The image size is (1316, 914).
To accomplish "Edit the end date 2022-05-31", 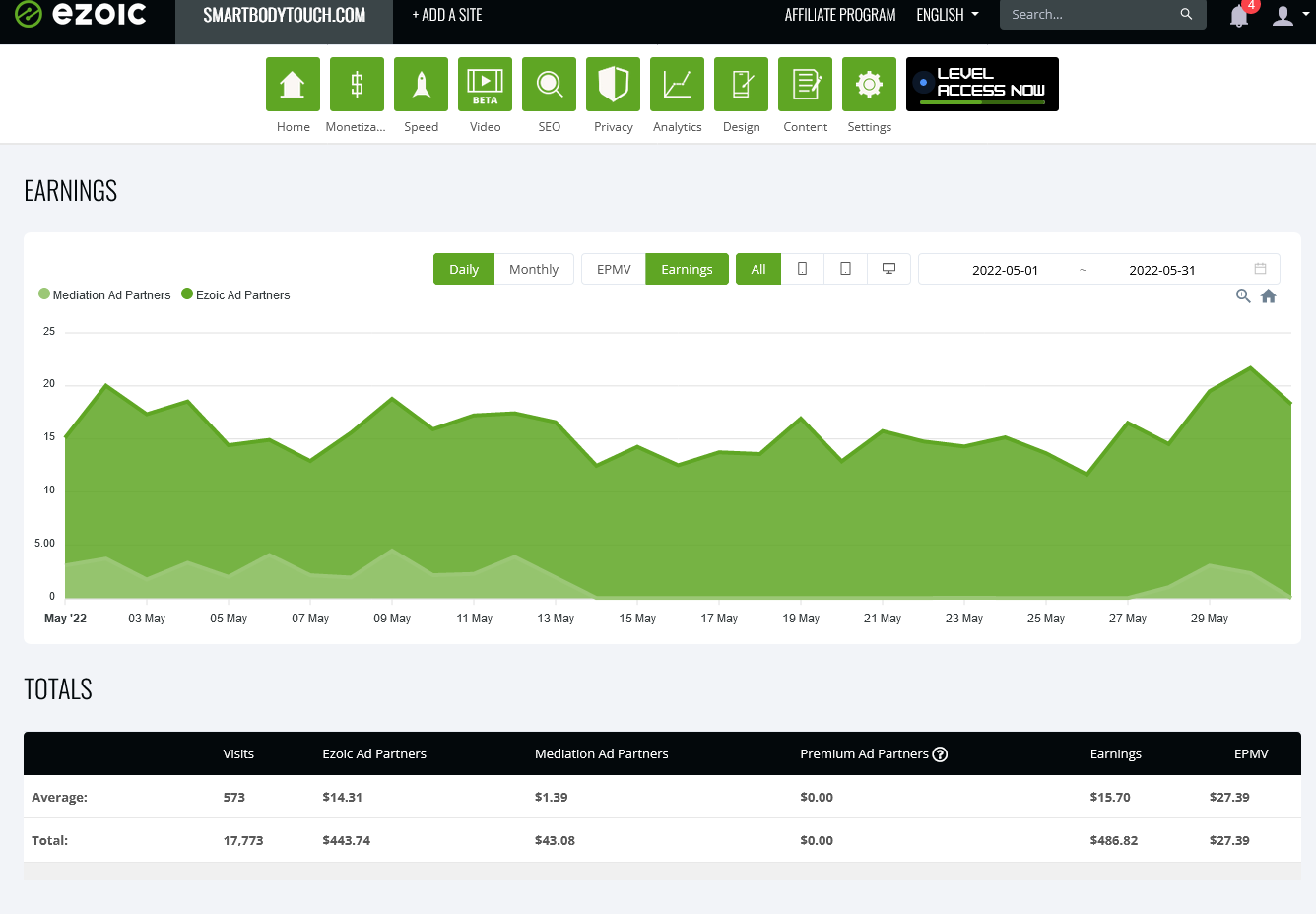I will tap(1162, 270).
